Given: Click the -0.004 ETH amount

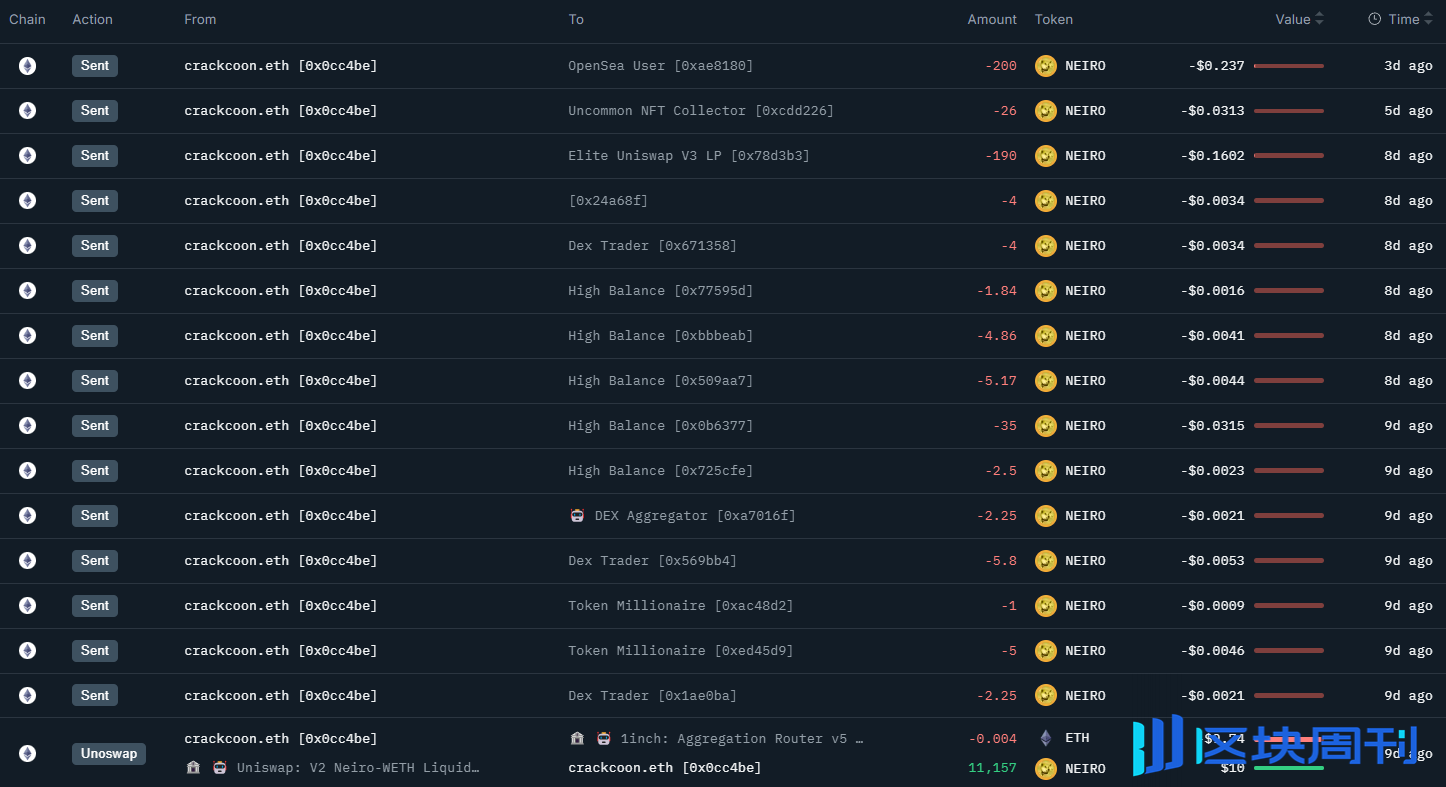Looking at the screenshot, I should coord(992,739).
